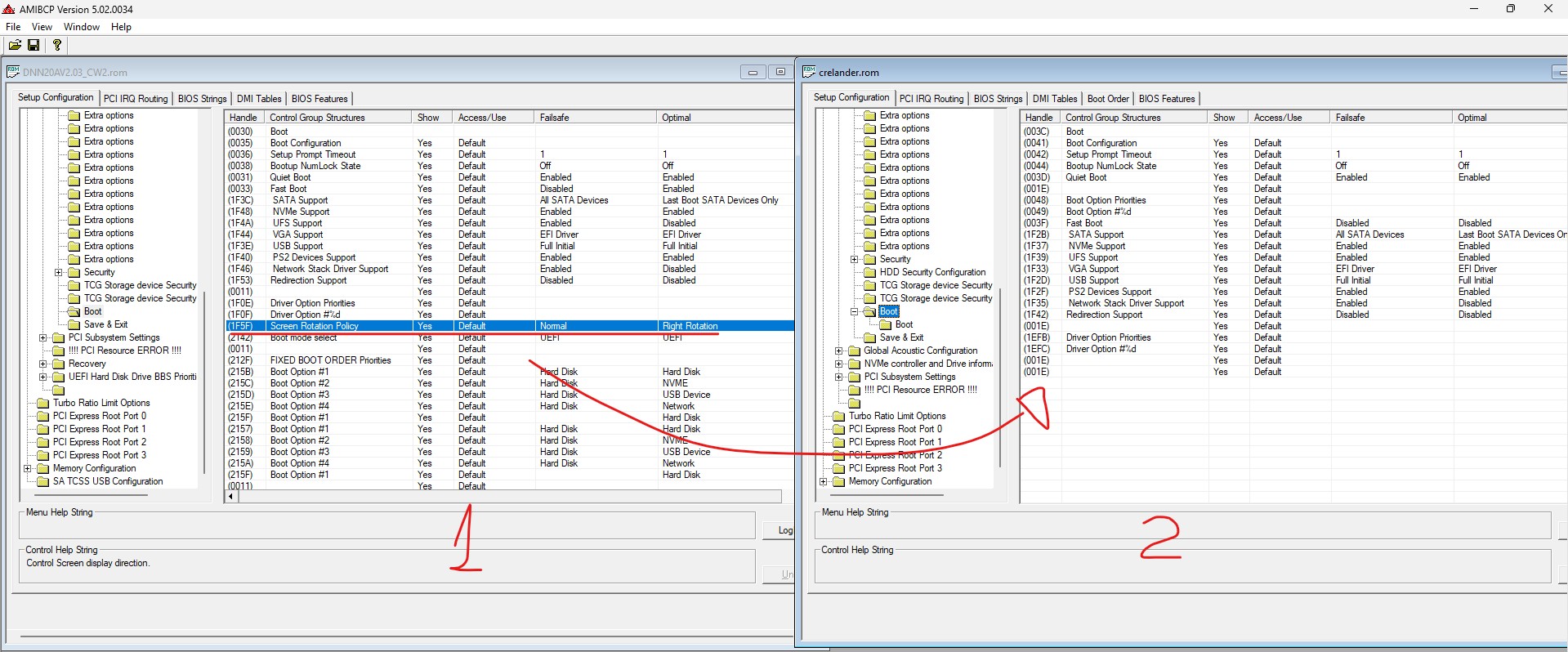Click left arrow of left table's horizontal scrollbar

click(x=231, y=496)
